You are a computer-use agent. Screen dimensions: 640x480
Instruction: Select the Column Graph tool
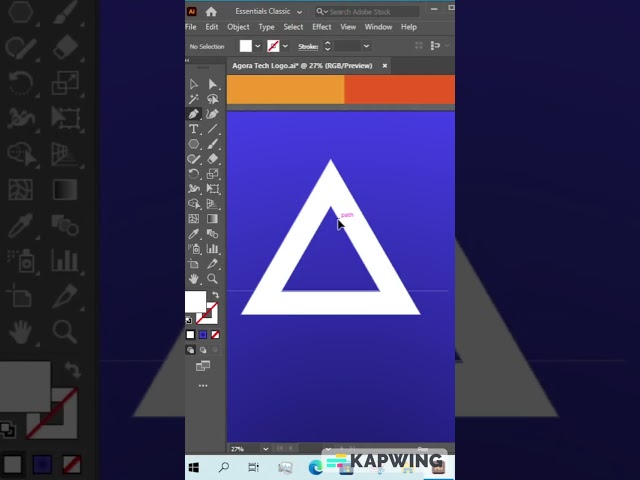pos(212,249)
